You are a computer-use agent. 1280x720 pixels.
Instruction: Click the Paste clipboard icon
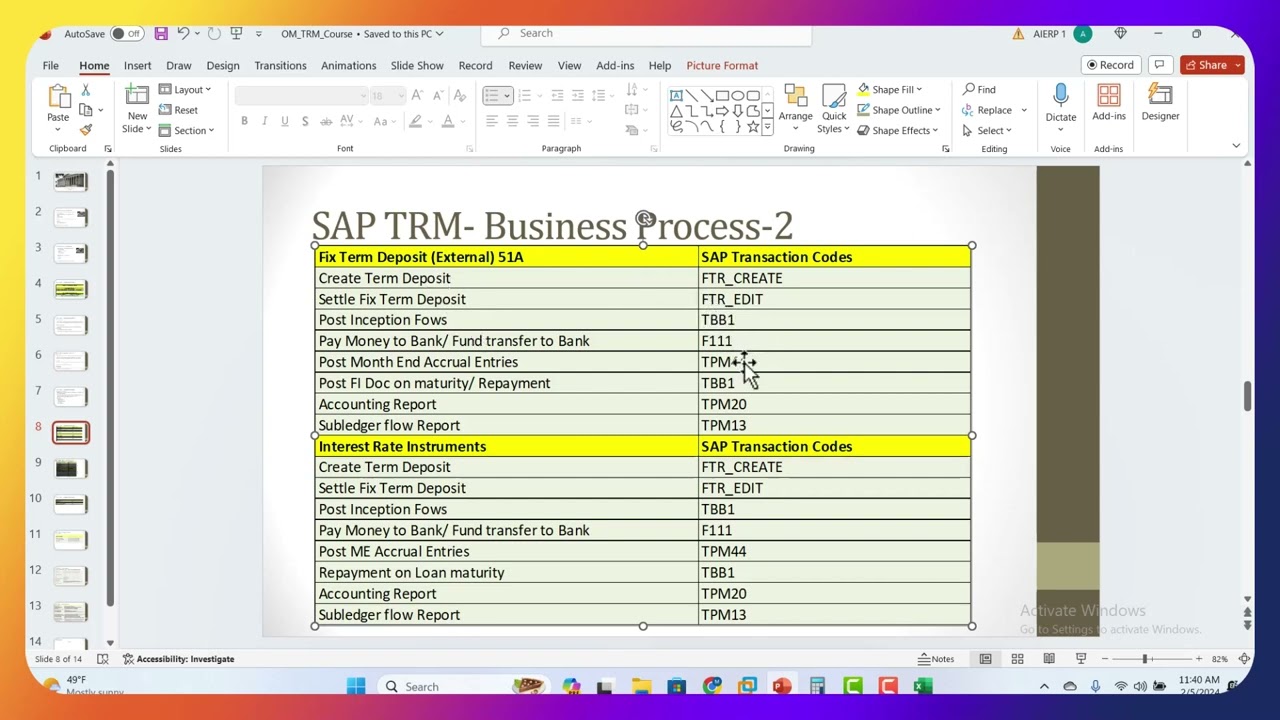[58, 96]
